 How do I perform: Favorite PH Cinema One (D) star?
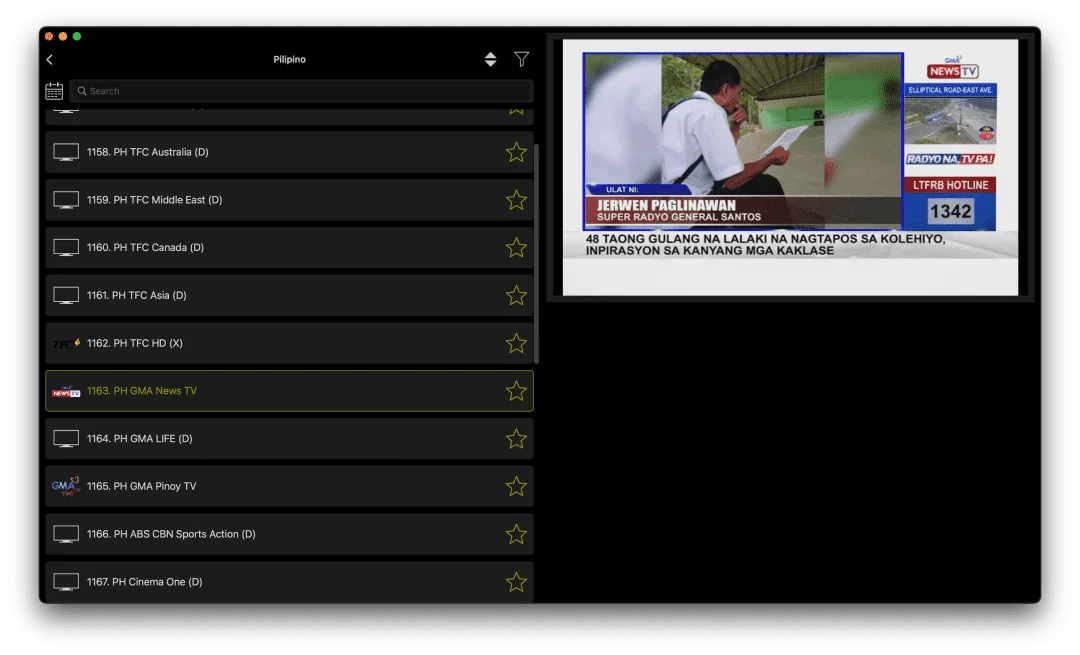(516, 582)
